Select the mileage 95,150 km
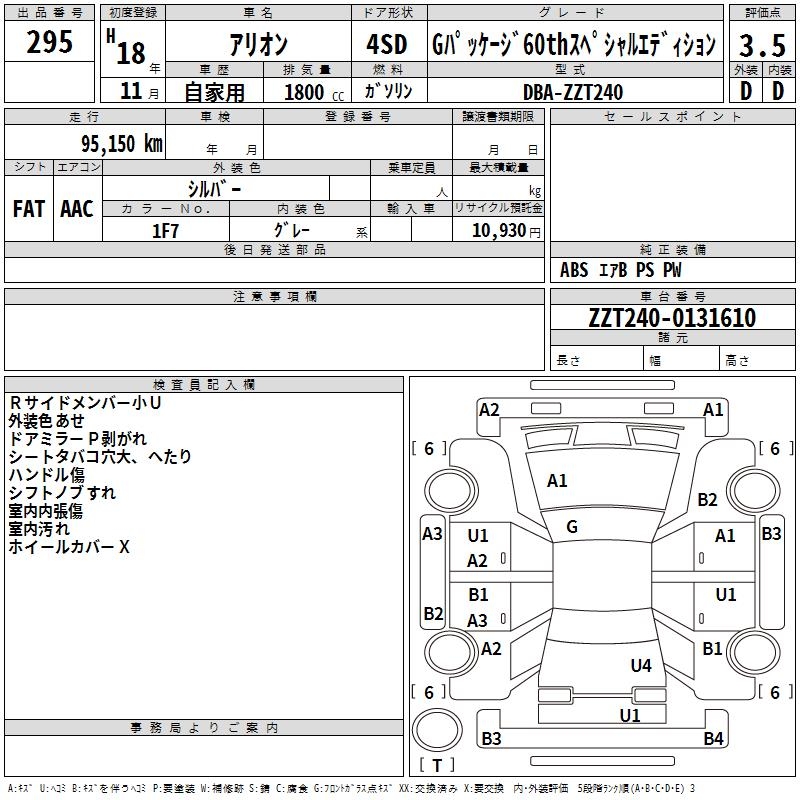 coord(121,143)
